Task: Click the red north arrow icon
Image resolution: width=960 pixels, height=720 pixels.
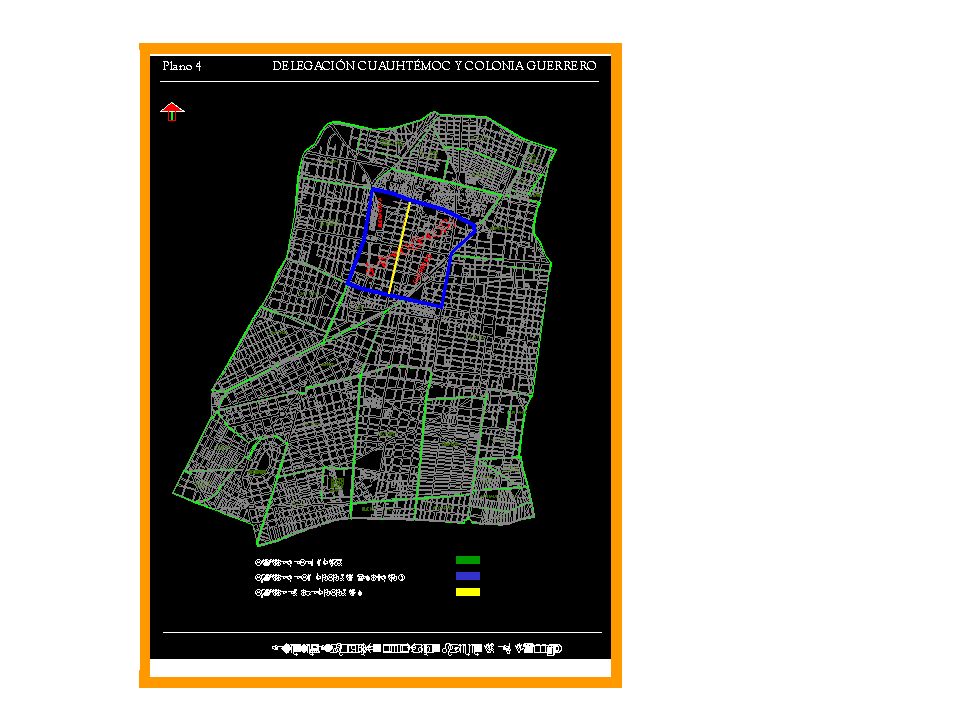Action: pos(172,111)
